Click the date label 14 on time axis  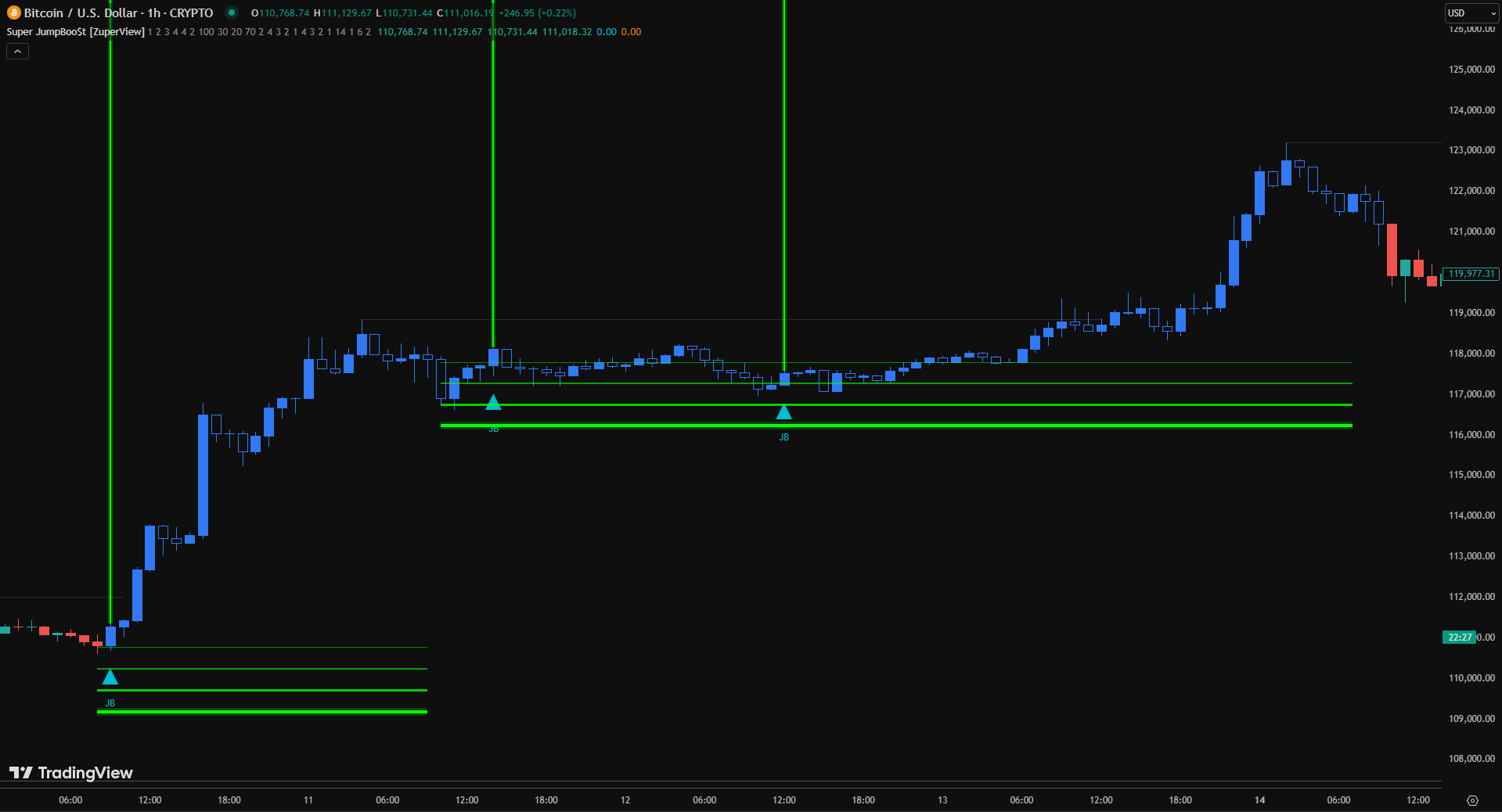pos(1259,800)
